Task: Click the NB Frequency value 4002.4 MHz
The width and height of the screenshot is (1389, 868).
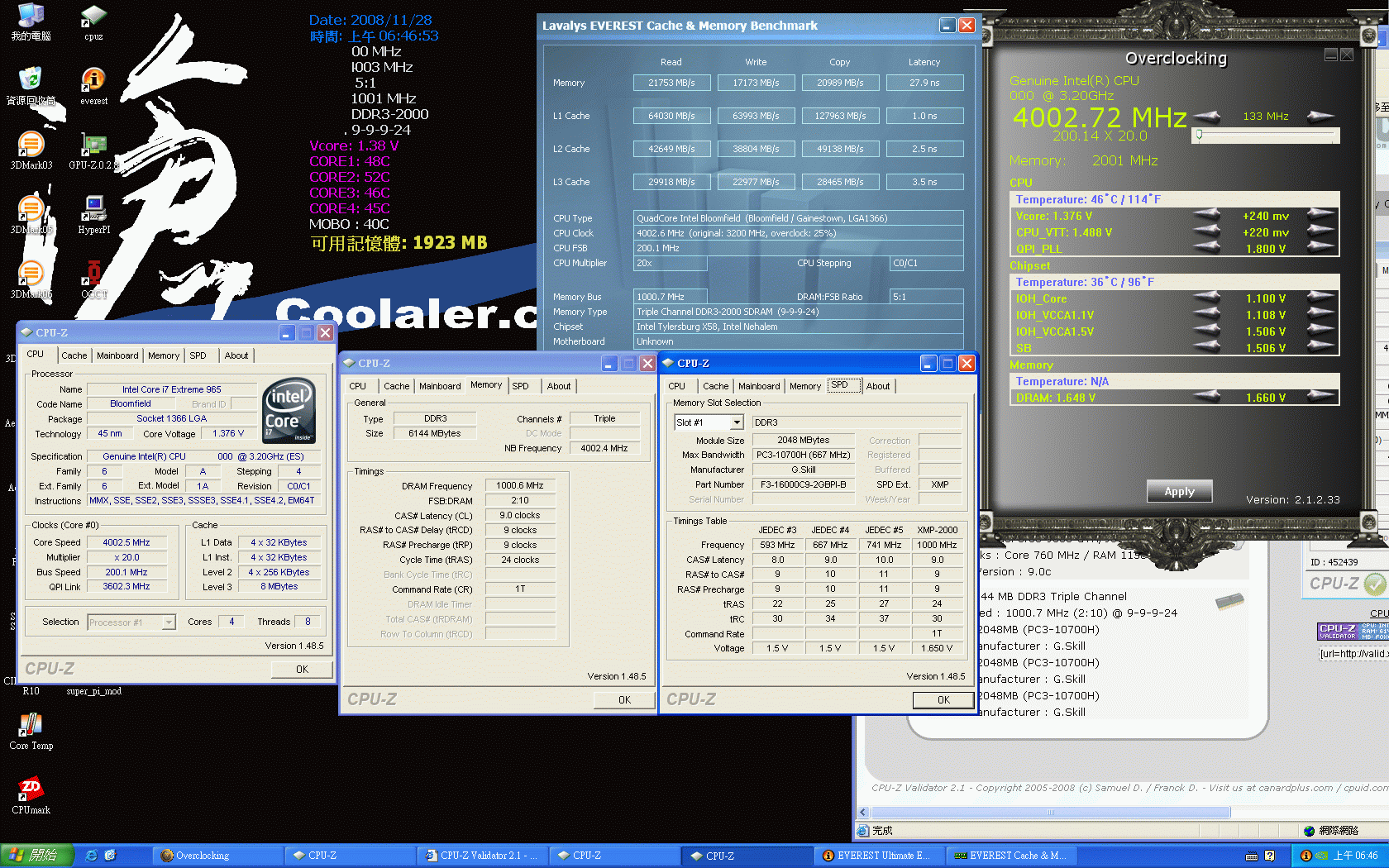Action: pos(604,448)
